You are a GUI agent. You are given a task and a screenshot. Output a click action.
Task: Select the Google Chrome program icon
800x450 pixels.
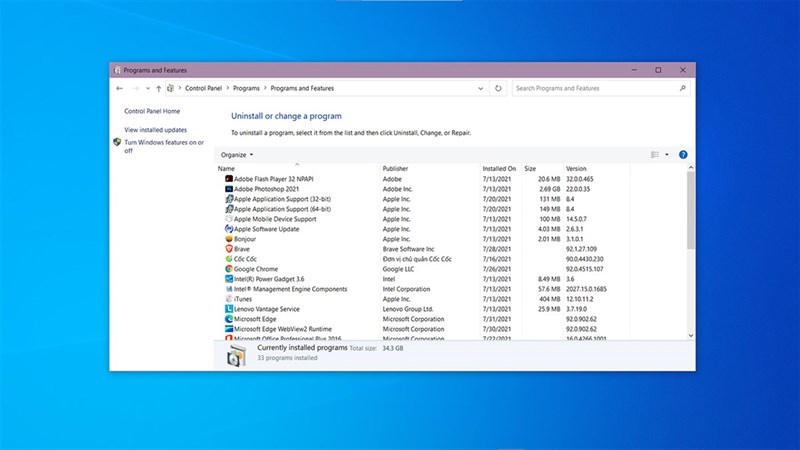(x=229, y=269)
